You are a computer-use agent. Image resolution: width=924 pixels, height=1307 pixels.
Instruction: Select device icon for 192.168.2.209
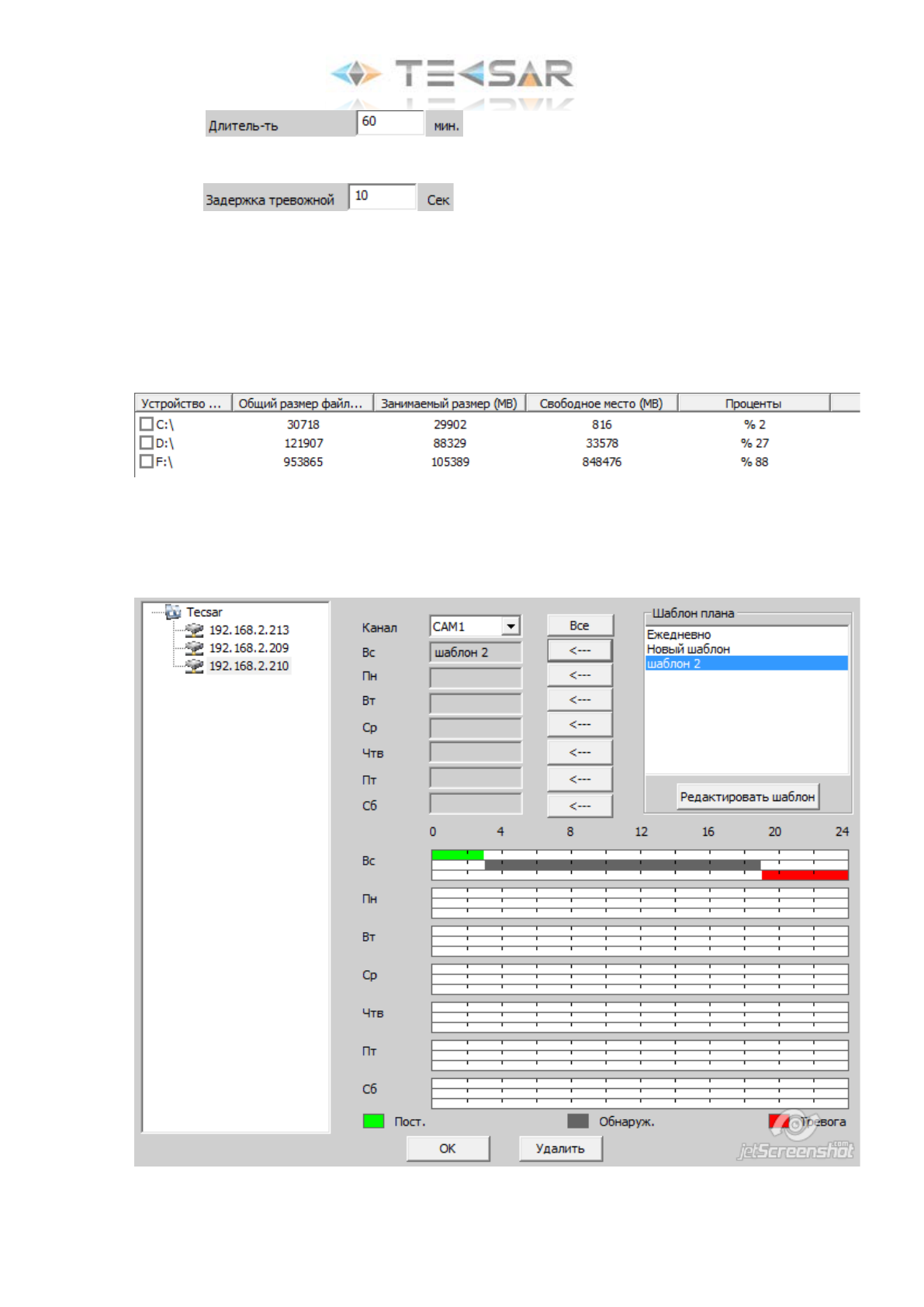(194, 648)
